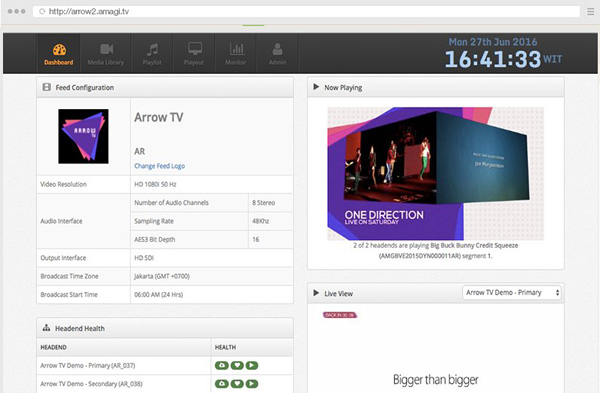Click the Now Playing play triangle icon
Screen dimensions: 600x393
click(316, 87)
